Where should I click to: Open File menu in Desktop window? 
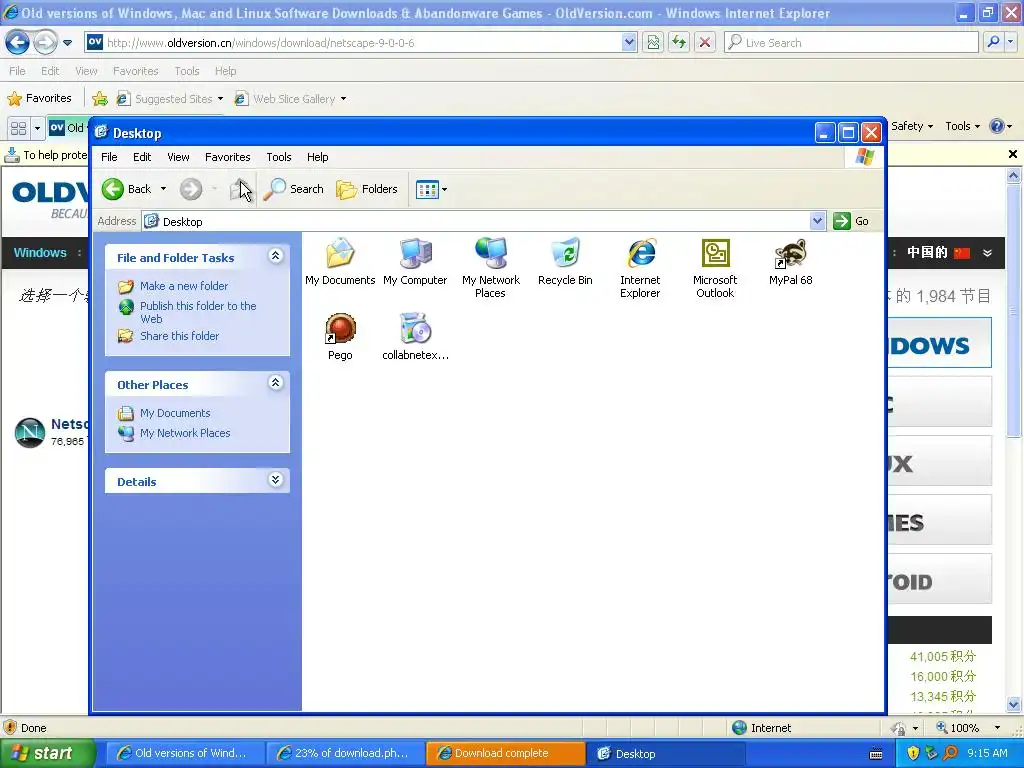109,157
